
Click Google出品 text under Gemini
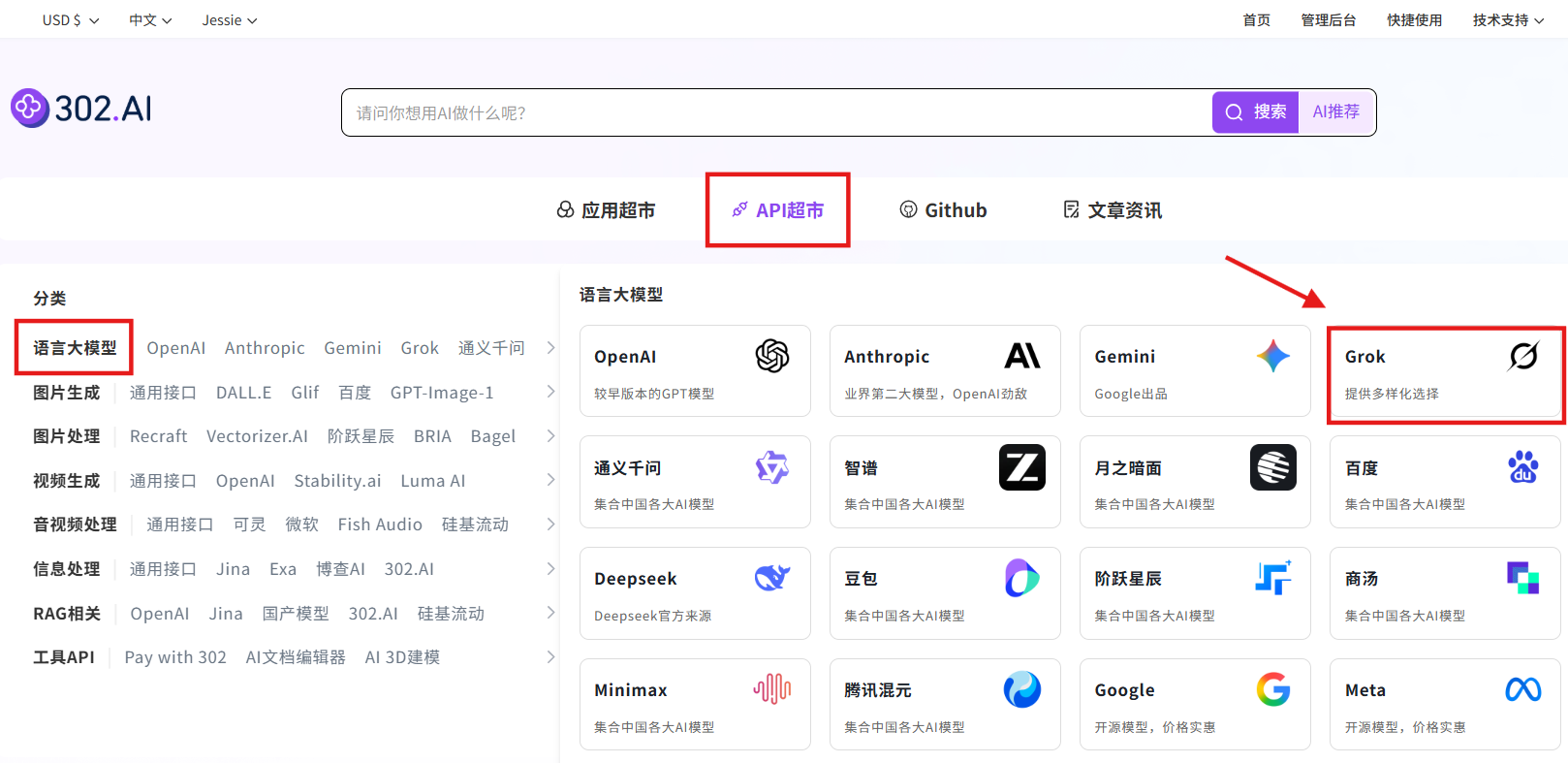click(x=1131, y=394)
